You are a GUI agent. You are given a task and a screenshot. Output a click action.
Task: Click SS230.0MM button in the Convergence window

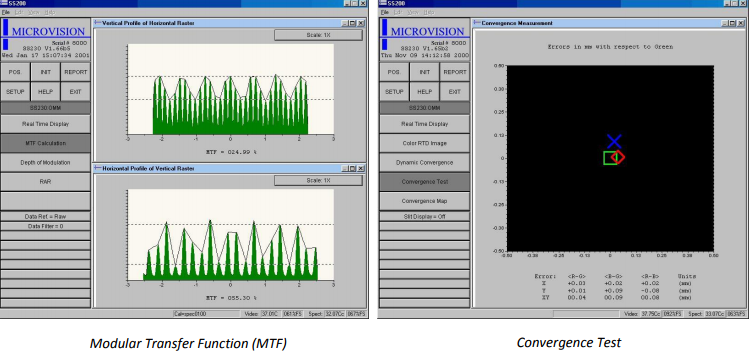(x=425, y=108)
